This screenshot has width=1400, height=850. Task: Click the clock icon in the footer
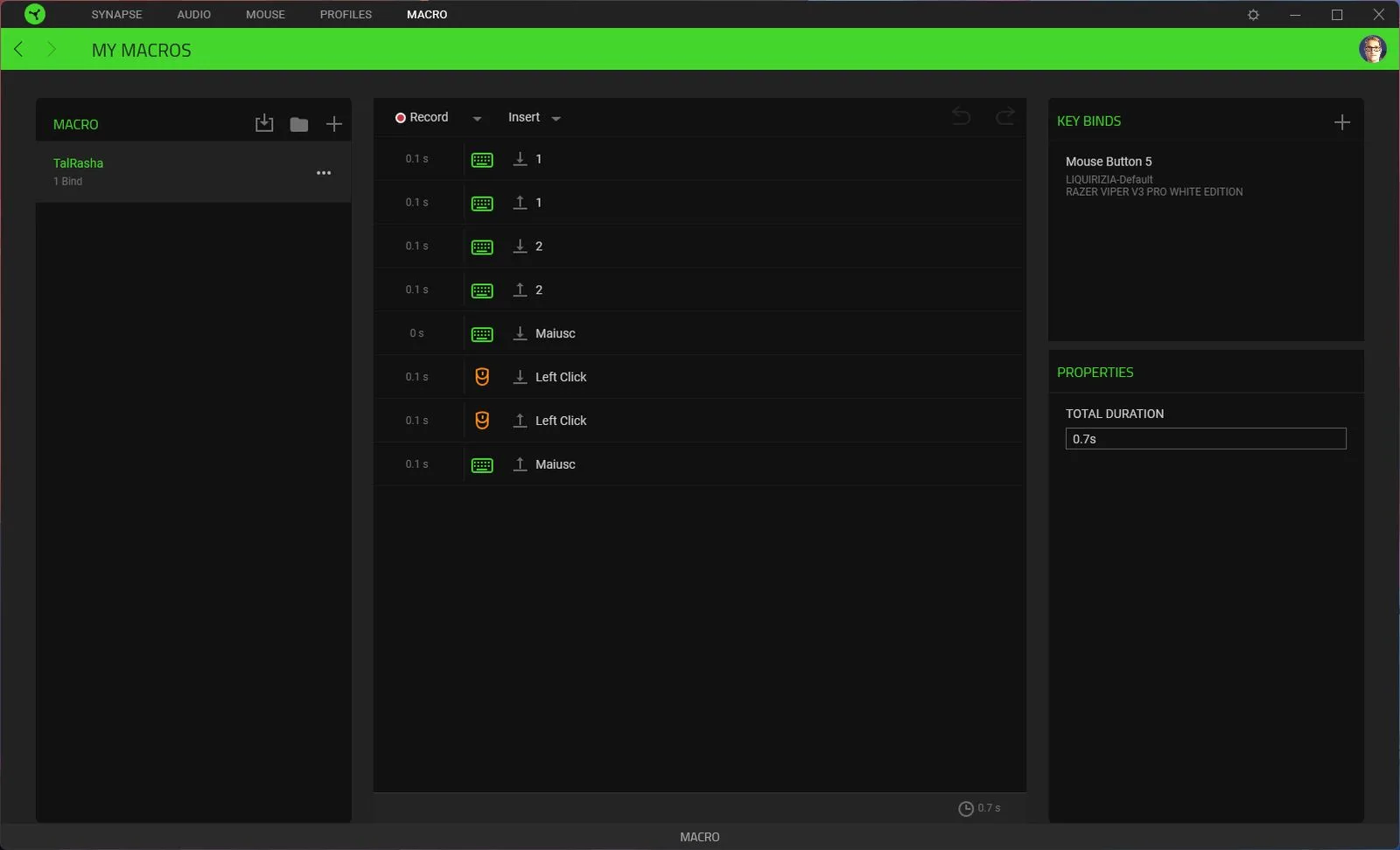click(x=966, y=809)
